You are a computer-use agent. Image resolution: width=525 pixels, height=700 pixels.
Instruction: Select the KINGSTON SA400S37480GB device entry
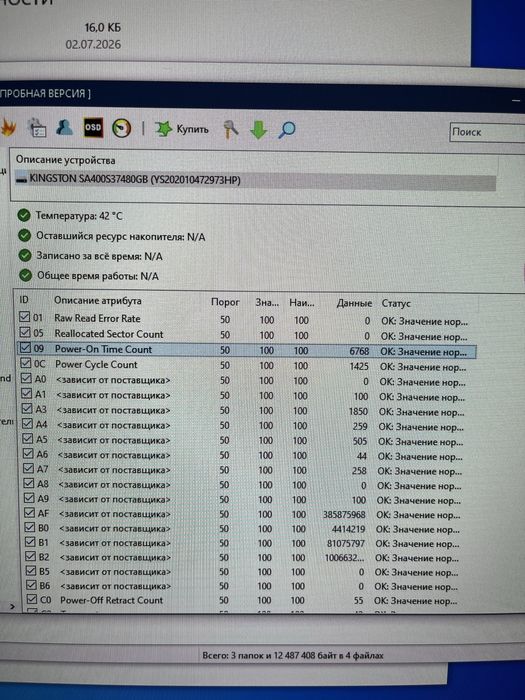click(255, 180)
